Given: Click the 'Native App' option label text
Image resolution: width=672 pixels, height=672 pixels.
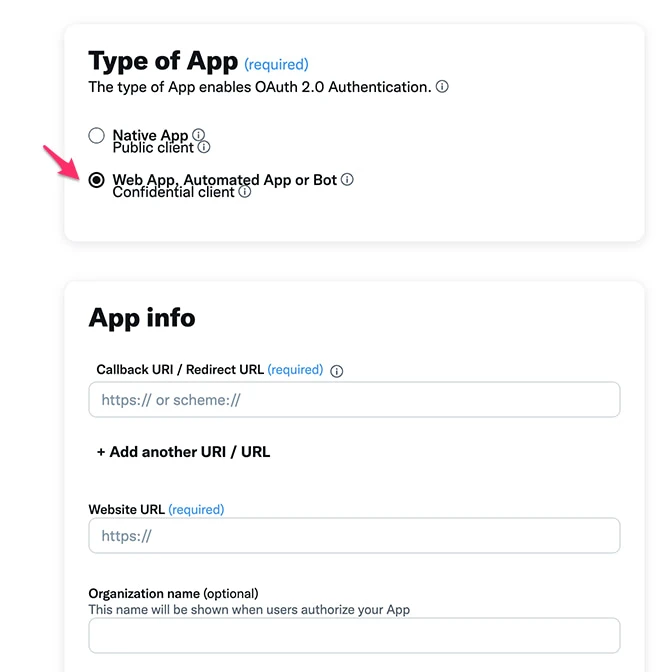Looking at the screenshot, I should coord(150,135).
